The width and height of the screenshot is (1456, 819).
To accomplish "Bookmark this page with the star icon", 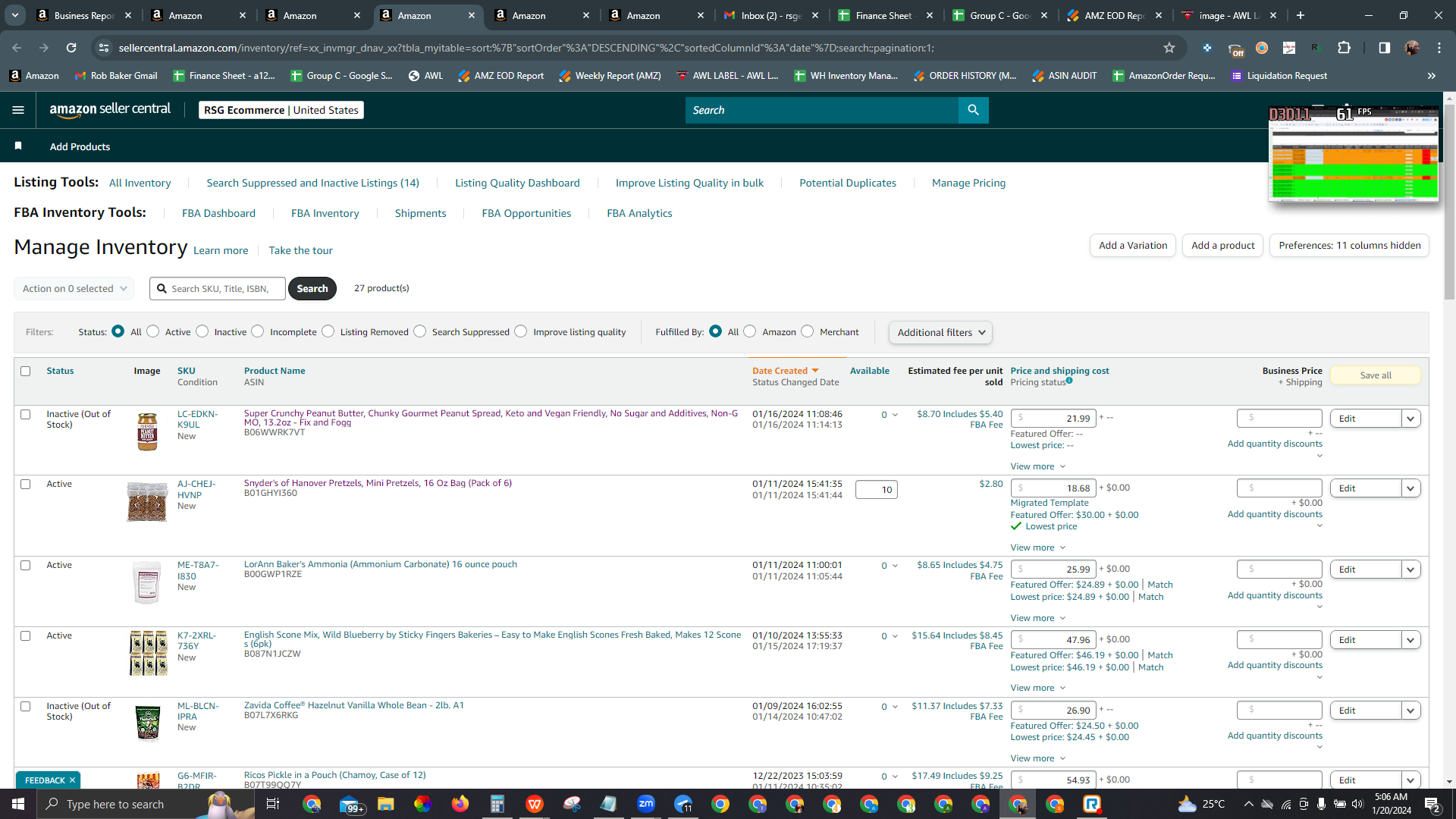I will click(1169, 48).
